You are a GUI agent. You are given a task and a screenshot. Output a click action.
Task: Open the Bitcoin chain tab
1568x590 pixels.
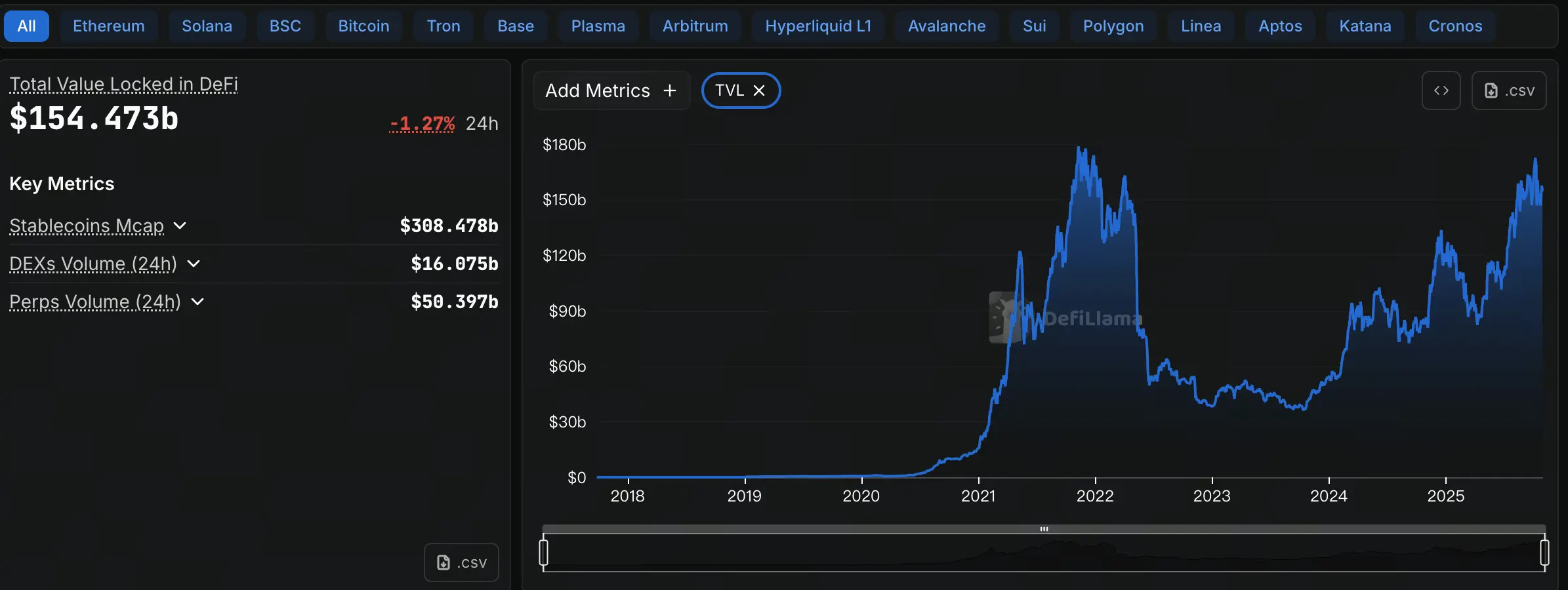pos(363,26)
